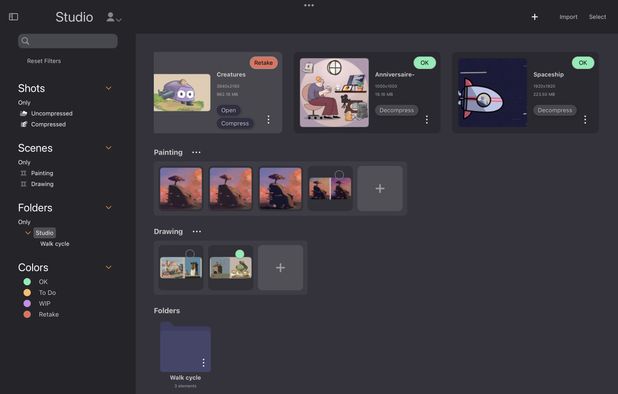The height and width of the screenshot is (394, 618).
Task: Open the Drawing scene options menu
Action: point(197,232)
